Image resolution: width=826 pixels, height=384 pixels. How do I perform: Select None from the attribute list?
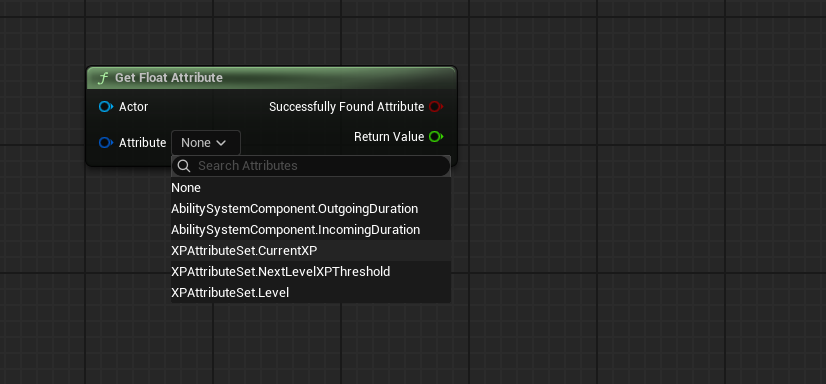point(311,188)
